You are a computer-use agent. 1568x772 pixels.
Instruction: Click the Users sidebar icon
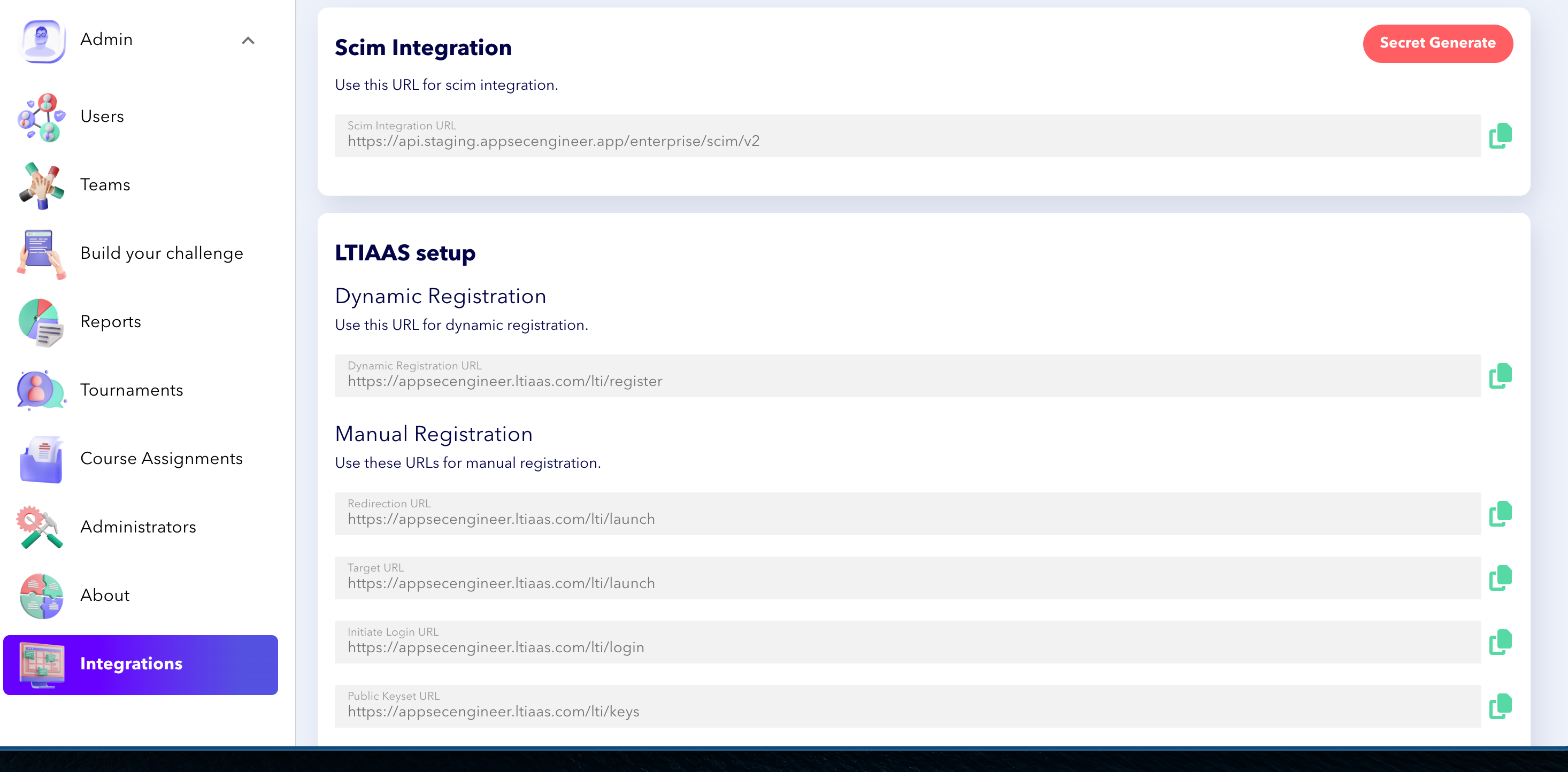tap(41, 118)
